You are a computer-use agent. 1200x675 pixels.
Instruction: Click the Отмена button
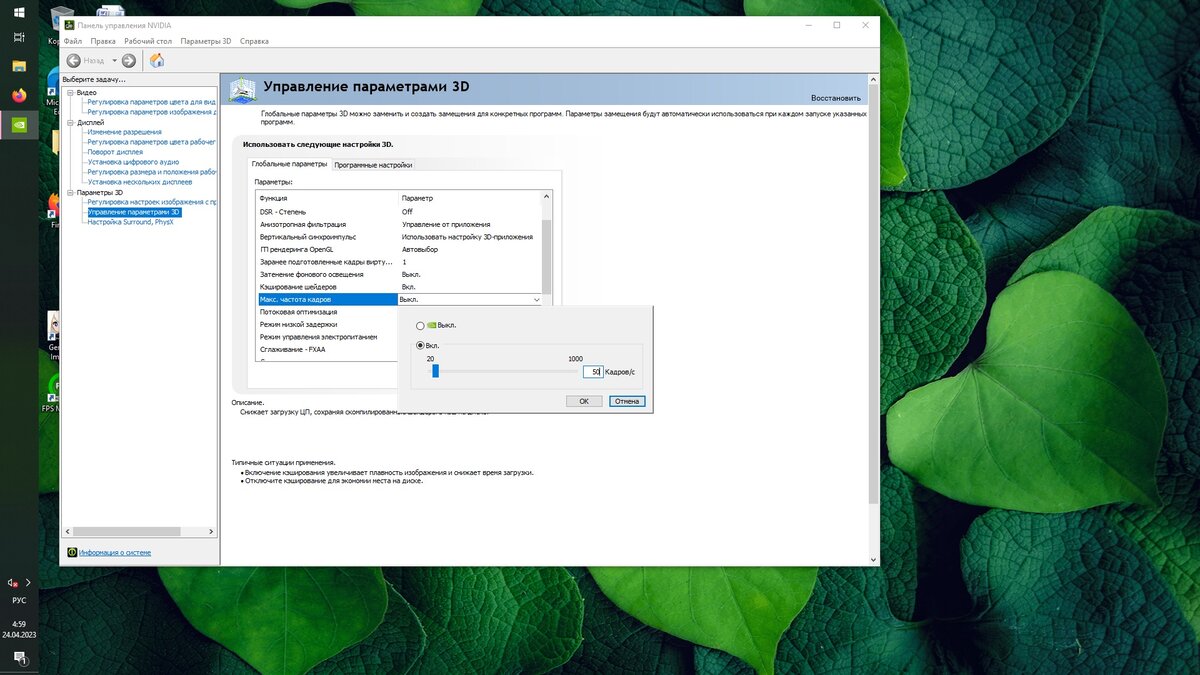coord(627,401)
